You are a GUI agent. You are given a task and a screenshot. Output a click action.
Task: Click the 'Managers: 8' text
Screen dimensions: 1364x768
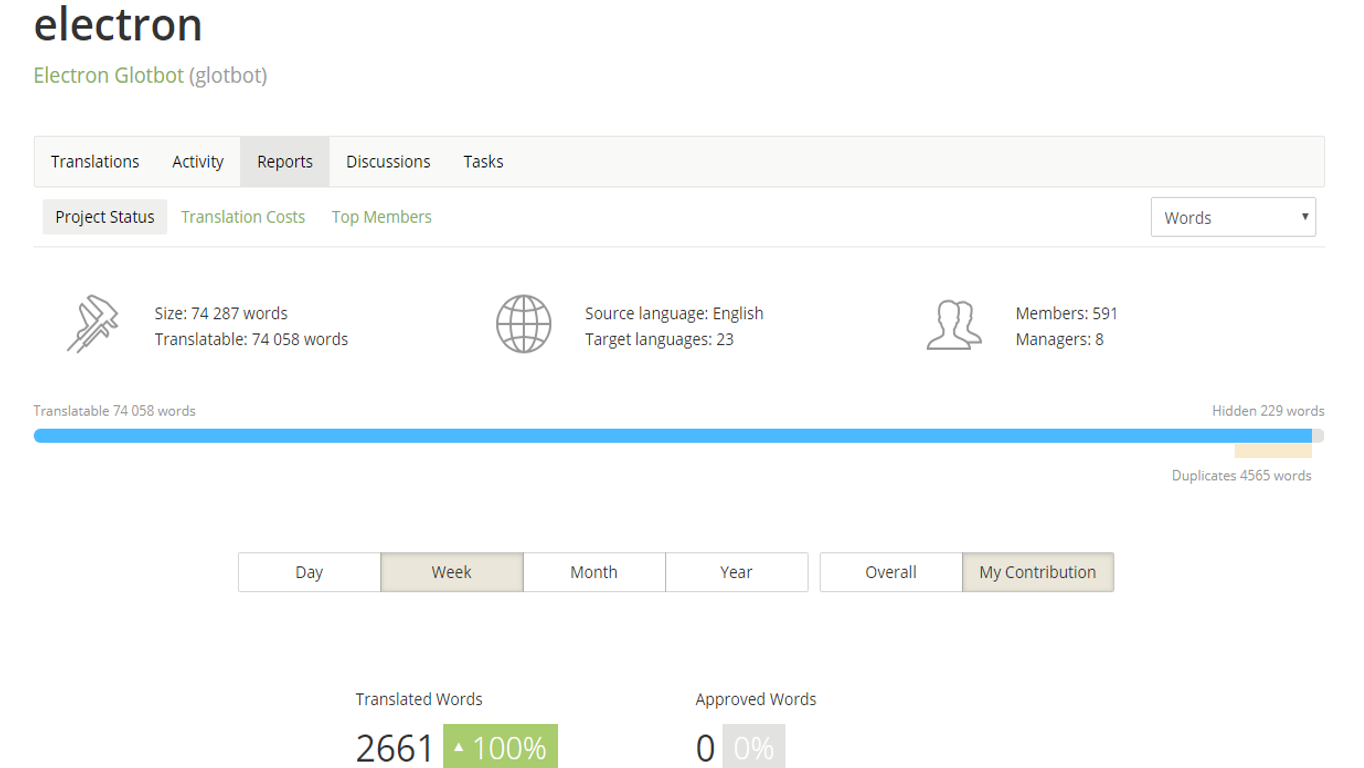[x=1060, y=339]
